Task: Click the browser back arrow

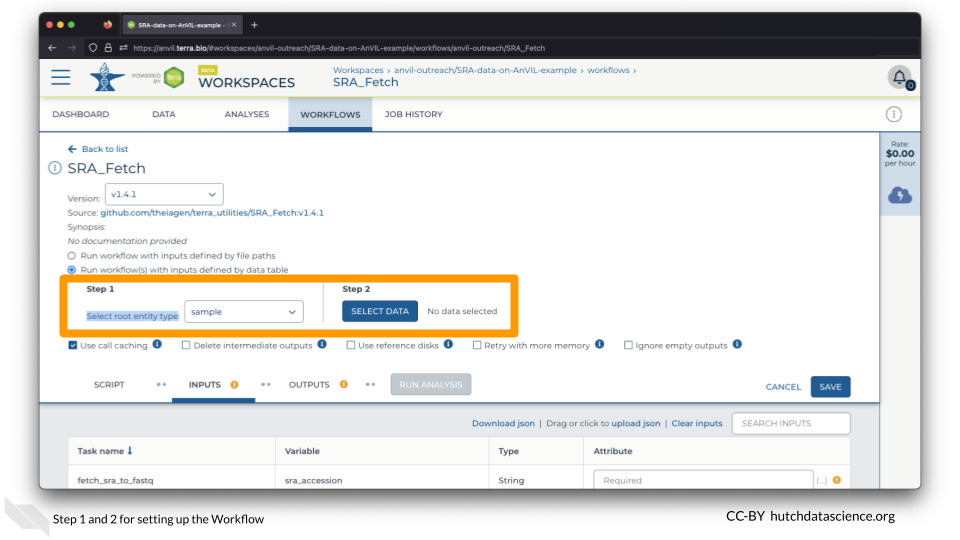Action: point(53,47)
